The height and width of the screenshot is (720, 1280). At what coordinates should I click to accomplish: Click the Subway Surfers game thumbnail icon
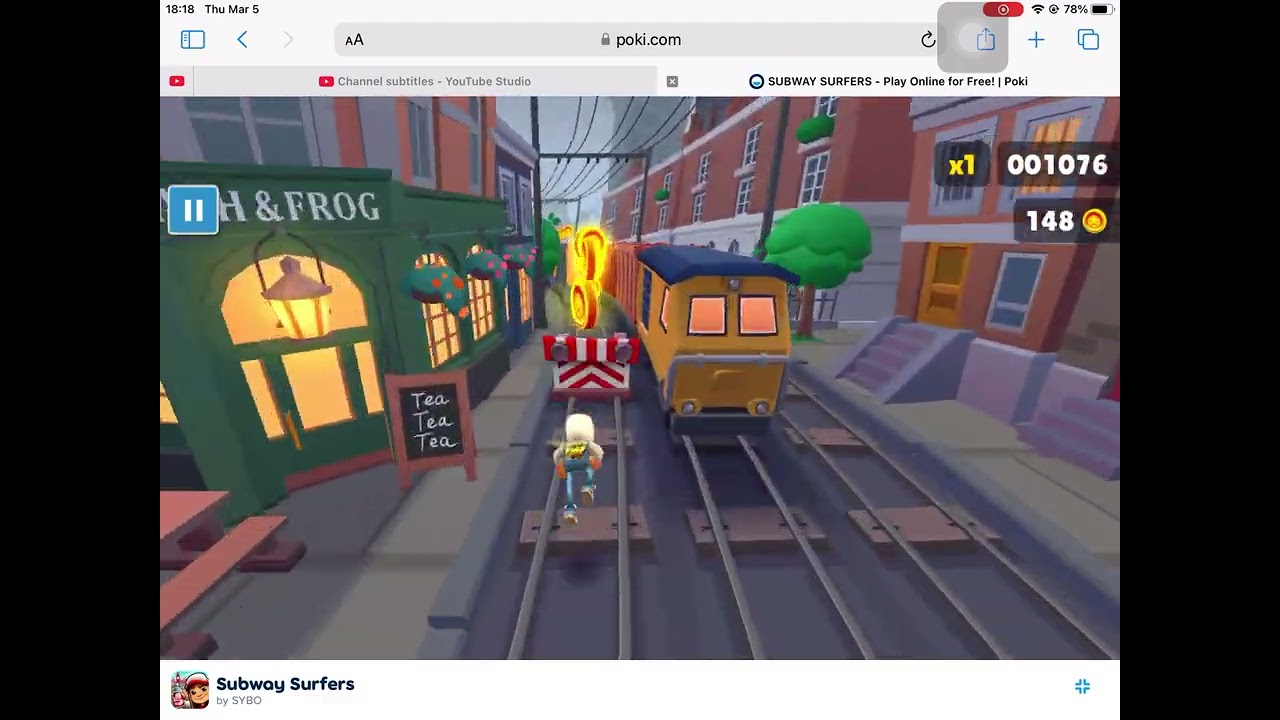(x=190, y=690)
